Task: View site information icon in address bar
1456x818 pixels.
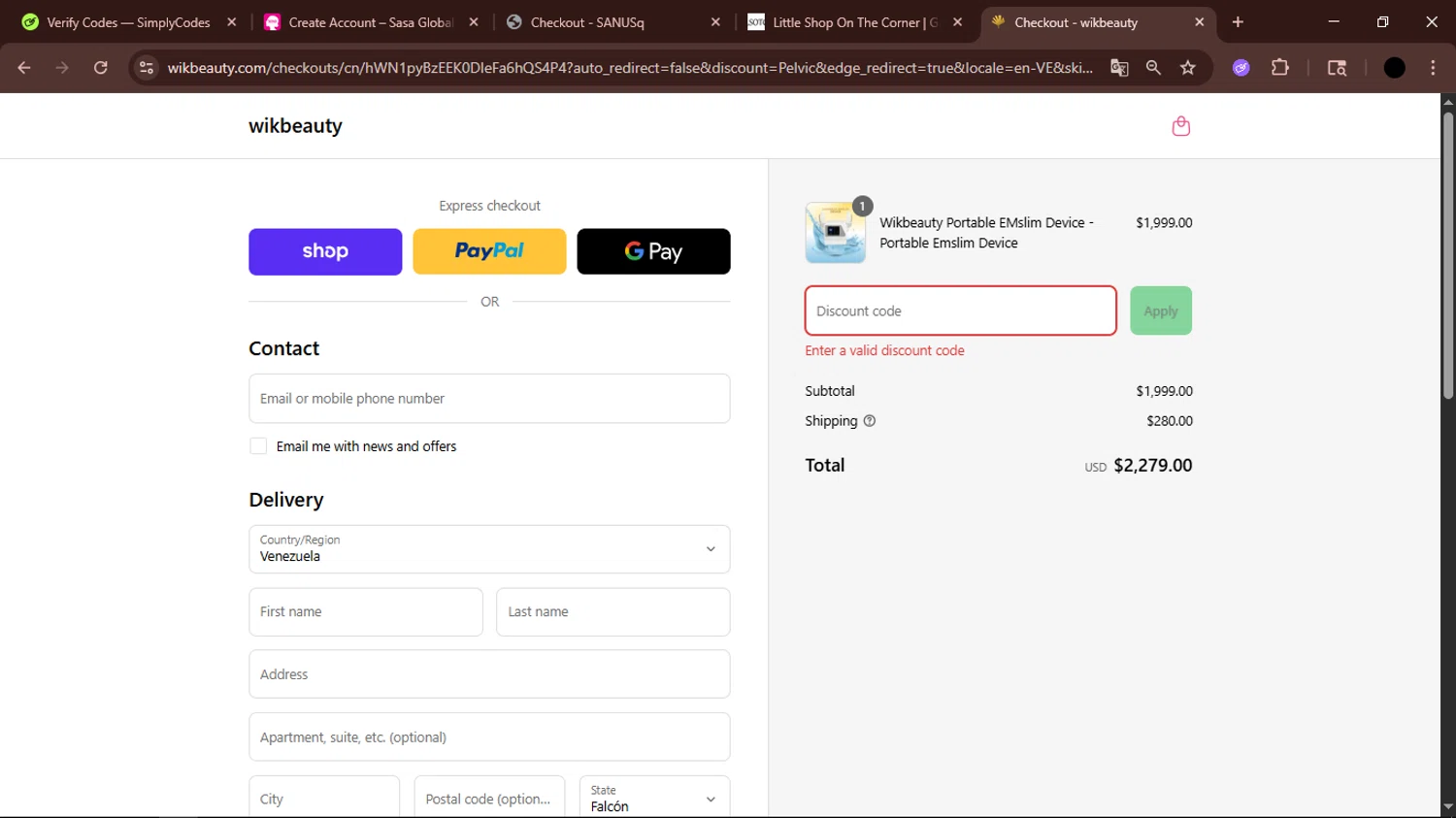Action: click(x=147, y=68)
